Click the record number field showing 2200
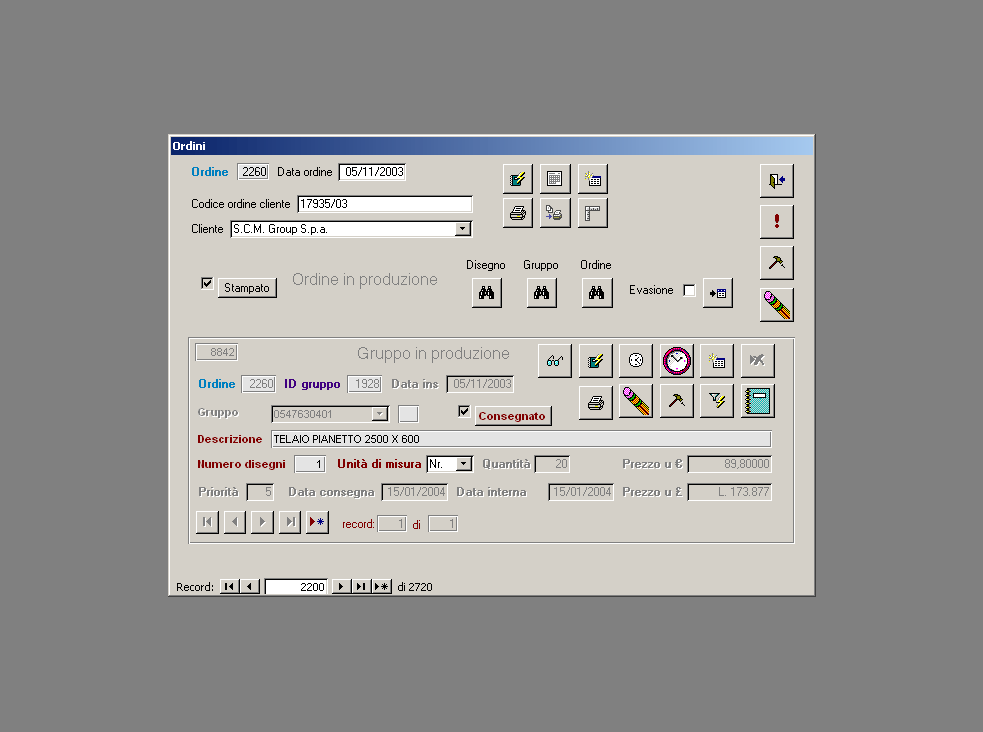This screenshot has height=732, width=983. [296, 587]
